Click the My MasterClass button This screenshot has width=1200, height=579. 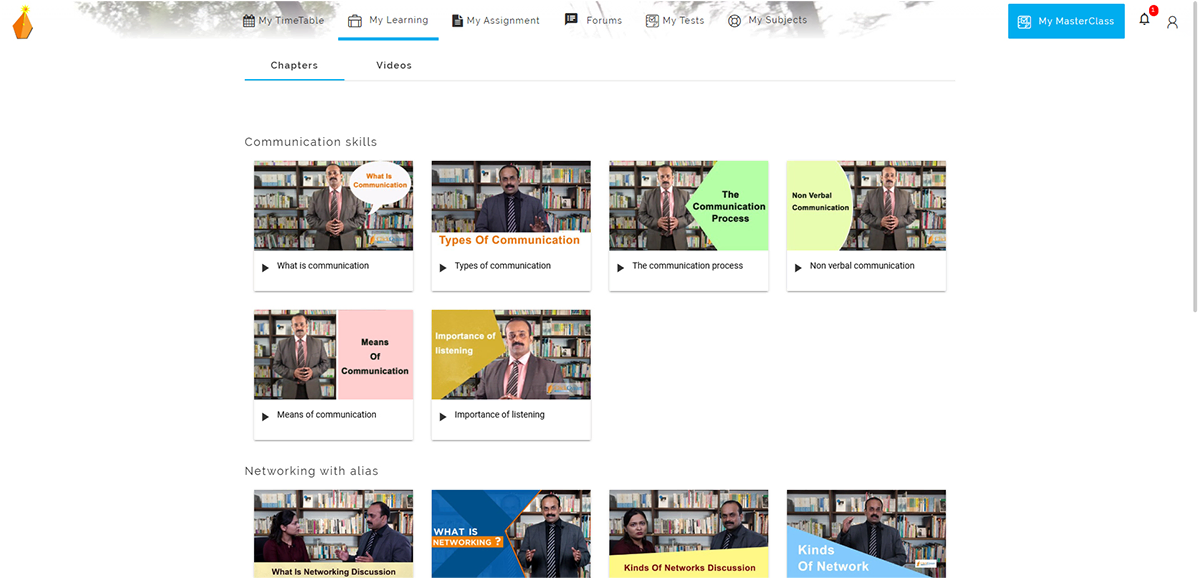tap(1066, 21)
